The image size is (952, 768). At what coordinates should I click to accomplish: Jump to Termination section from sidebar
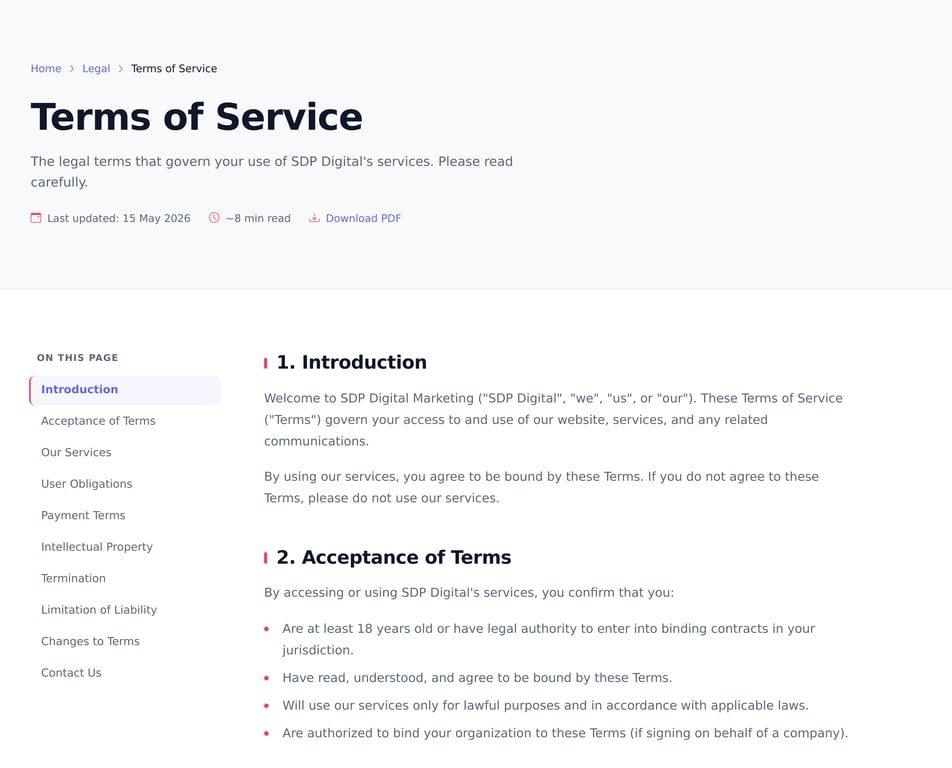(x=73, y=579)
